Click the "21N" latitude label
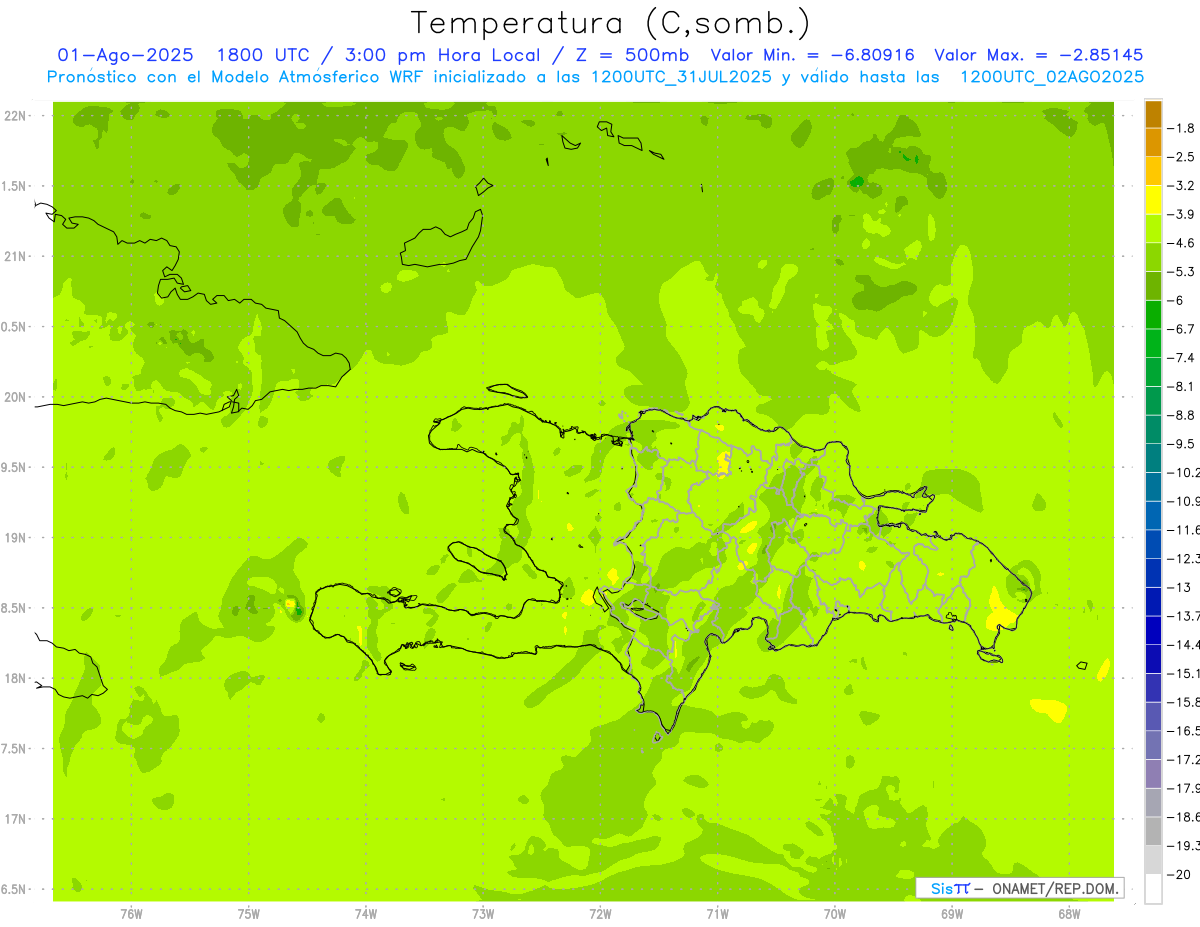 (17, 257)
